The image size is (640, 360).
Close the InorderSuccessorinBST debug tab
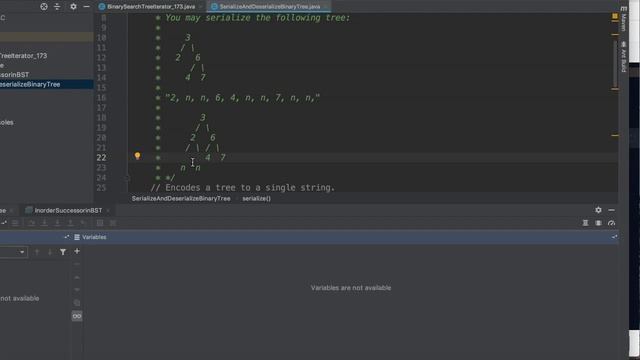[108, 211]
